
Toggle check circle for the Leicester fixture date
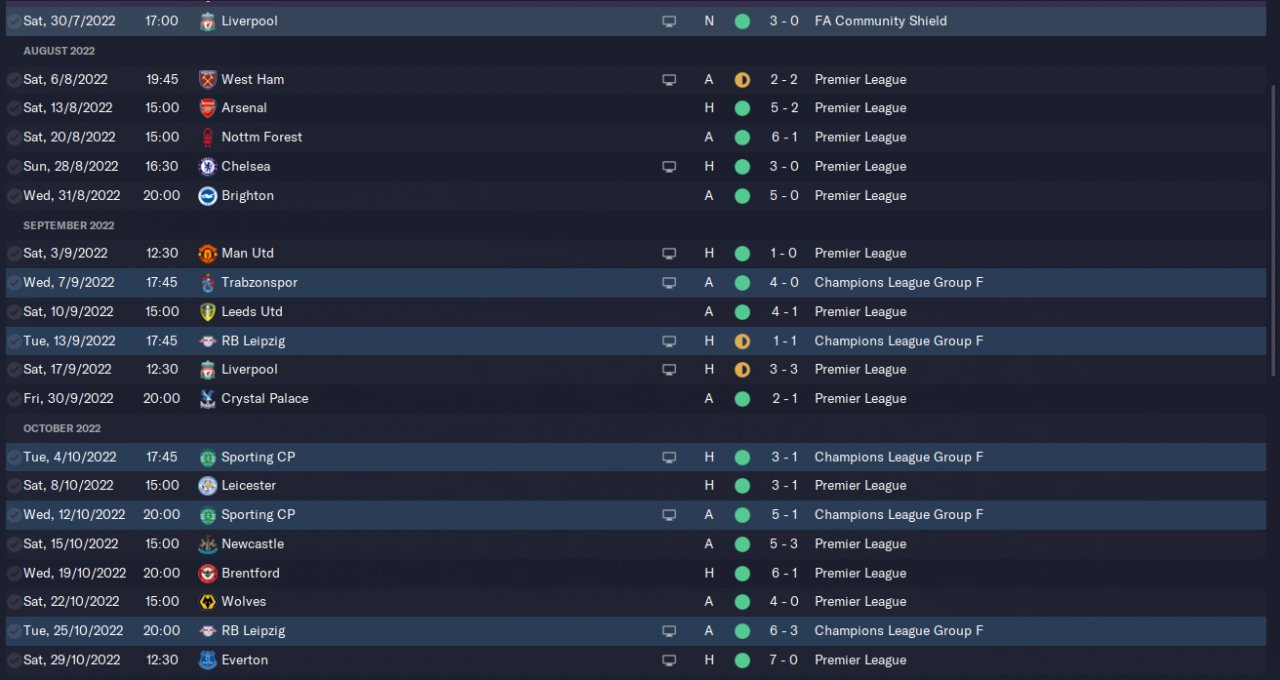coord(14,486)
